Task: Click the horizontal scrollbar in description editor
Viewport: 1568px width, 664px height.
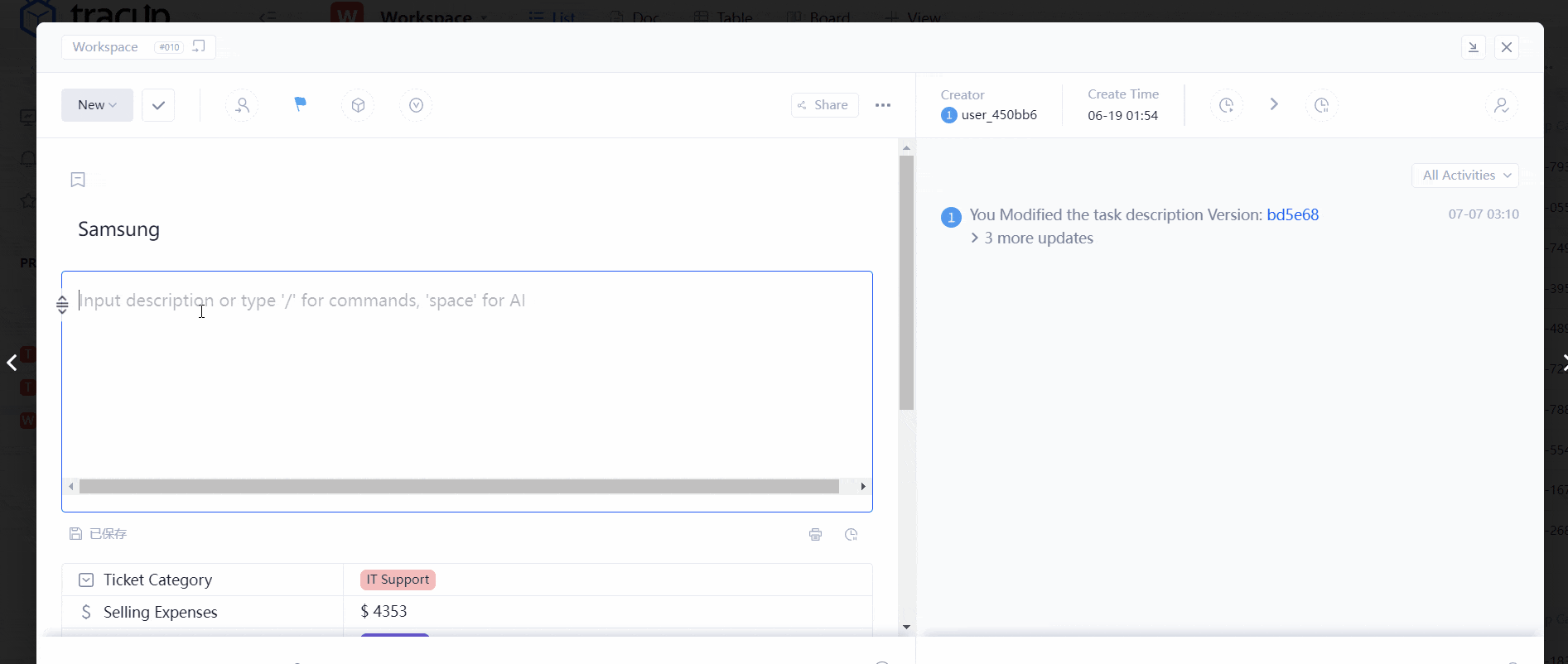Action: click(459, 487)
